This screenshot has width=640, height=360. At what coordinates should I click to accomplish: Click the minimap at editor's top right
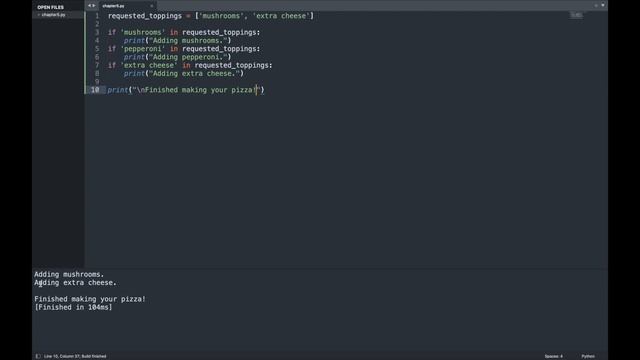pyautogui.click(x=576, y=15)
